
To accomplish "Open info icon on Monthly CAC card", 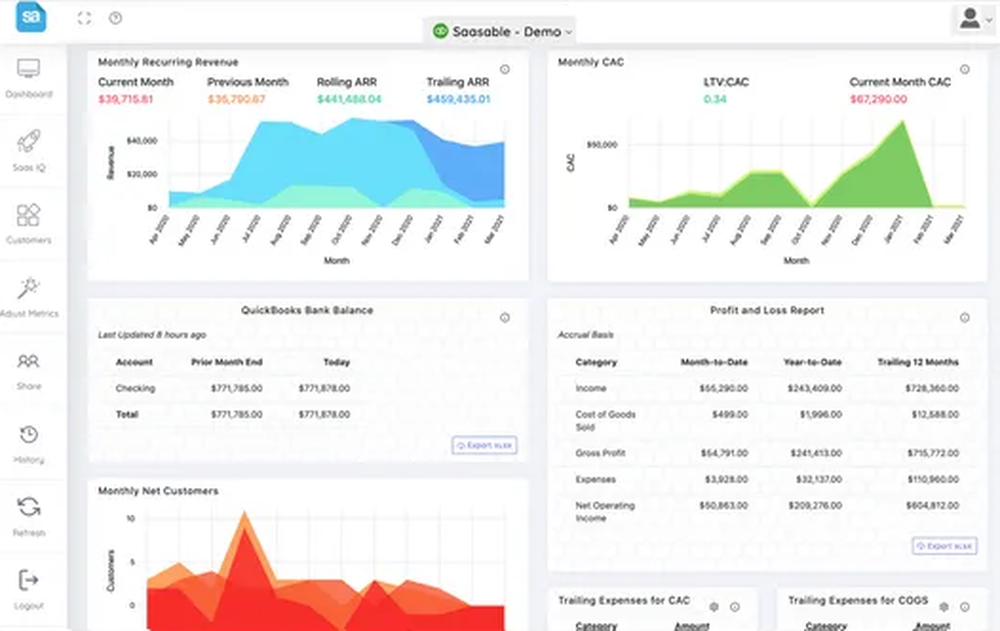I will coord(964,69).
